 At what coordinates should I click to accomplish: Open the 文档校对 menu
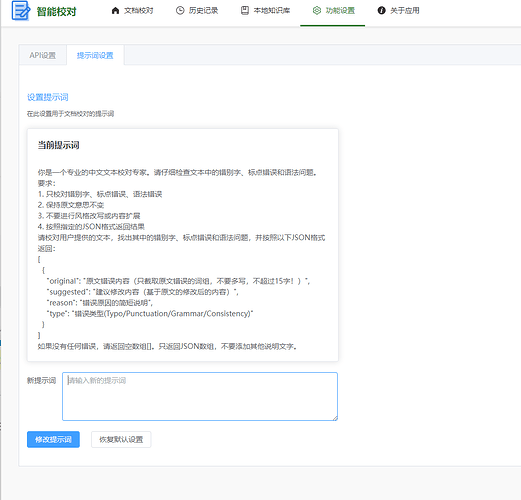tap(132, 11)
